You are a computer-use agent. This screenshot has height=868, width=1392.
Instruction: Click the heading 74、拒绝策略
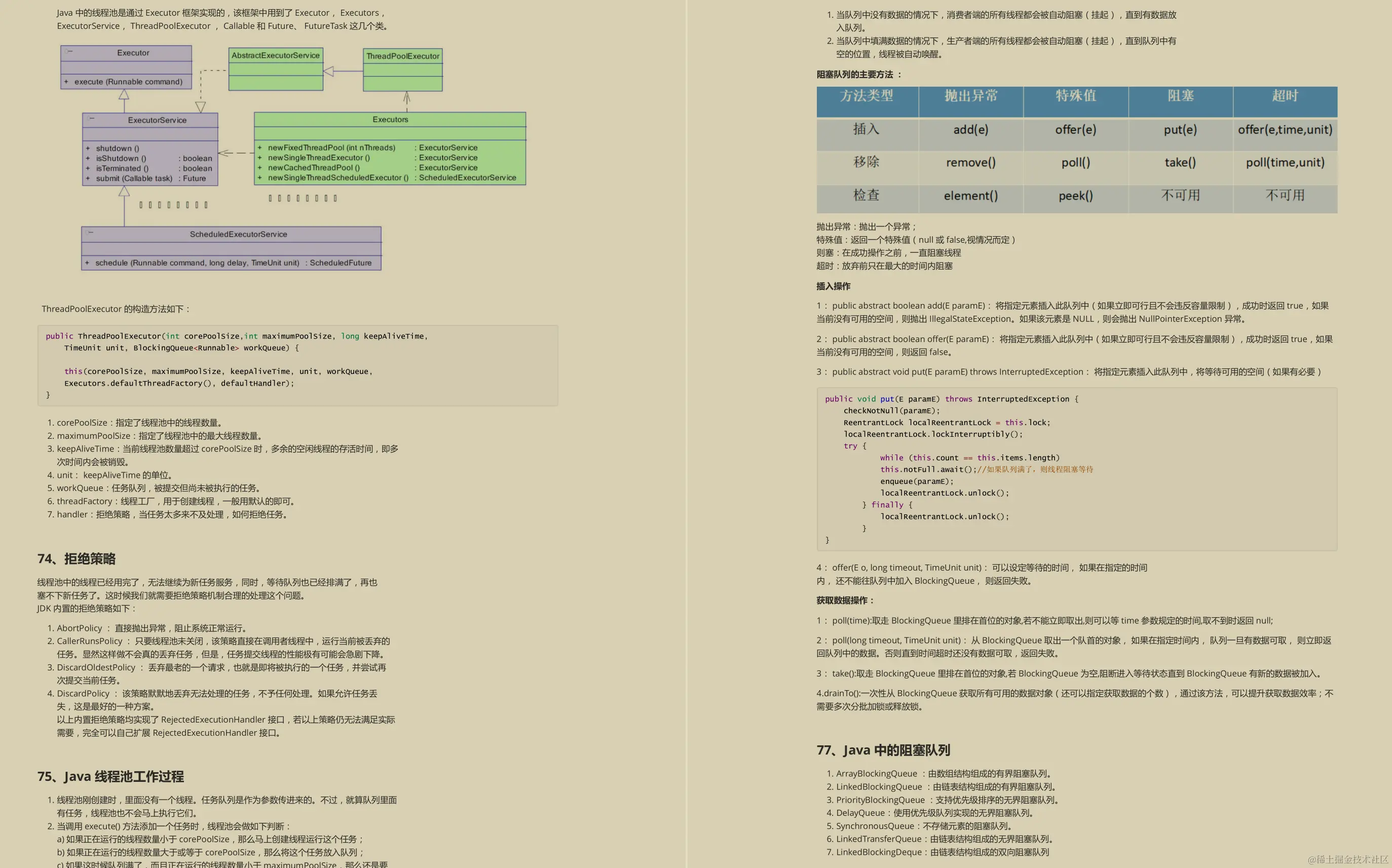click(x=77, y=558)
